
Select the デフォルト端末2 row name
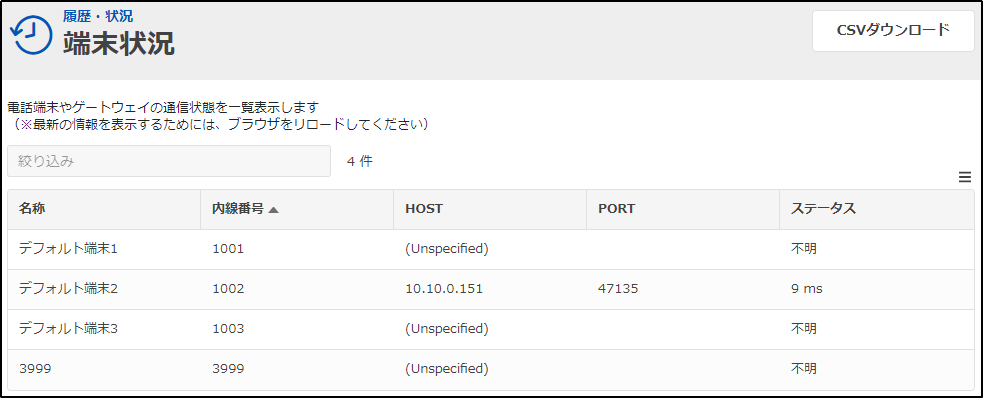69,289
